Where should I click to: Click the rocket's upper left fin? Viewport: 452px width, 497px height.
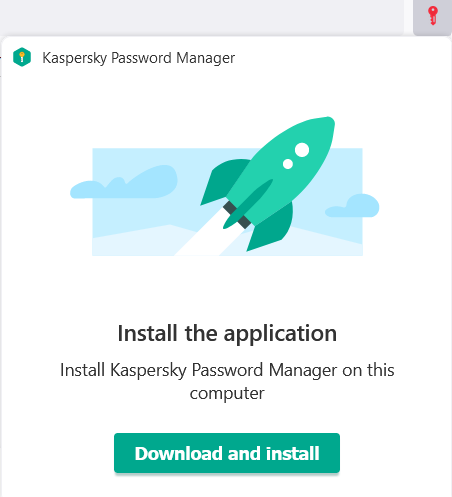[x=223, y=180]
